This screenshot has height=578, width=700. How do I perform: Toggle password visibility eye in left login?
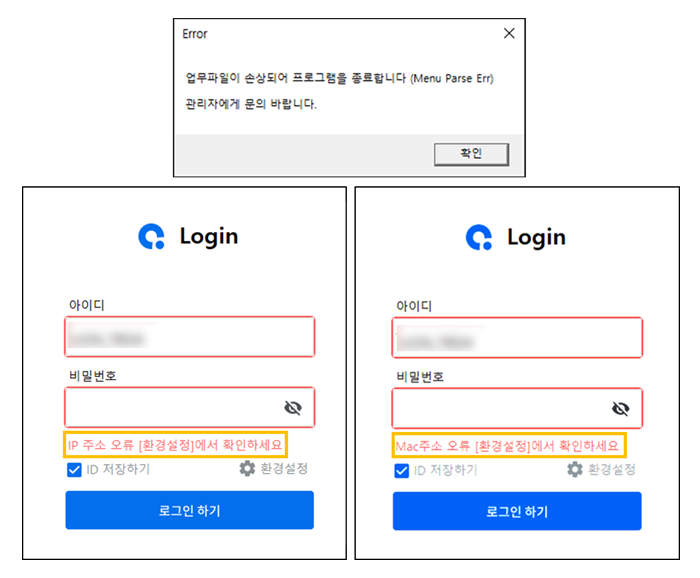tap(293, 408)
